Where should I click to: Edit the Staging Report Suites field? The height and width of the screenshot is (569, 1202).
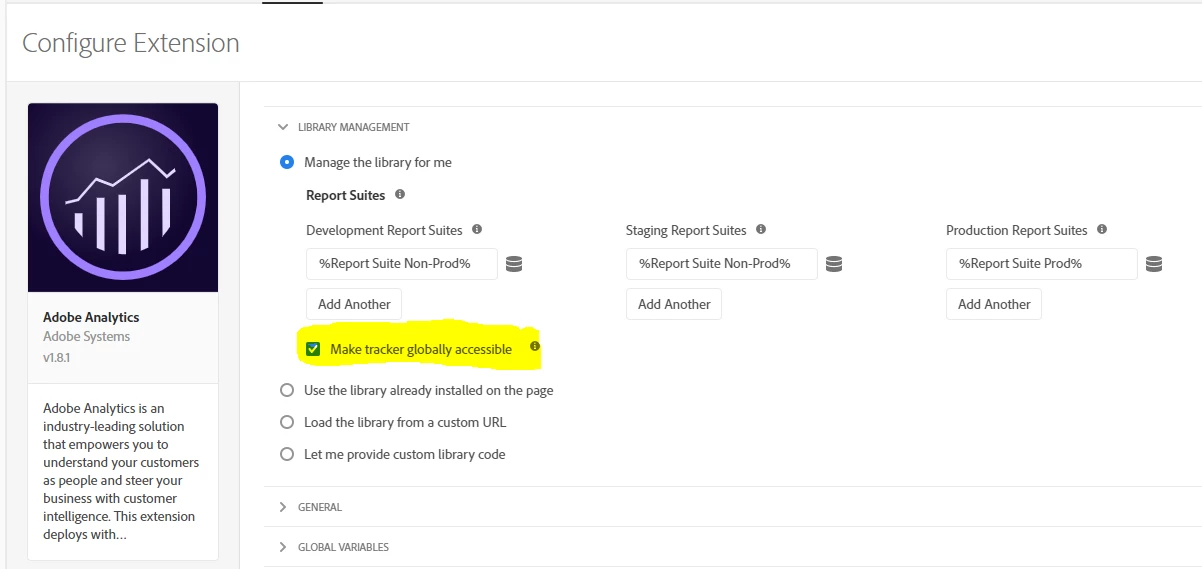pyautogui.click(x=722, y=264)
